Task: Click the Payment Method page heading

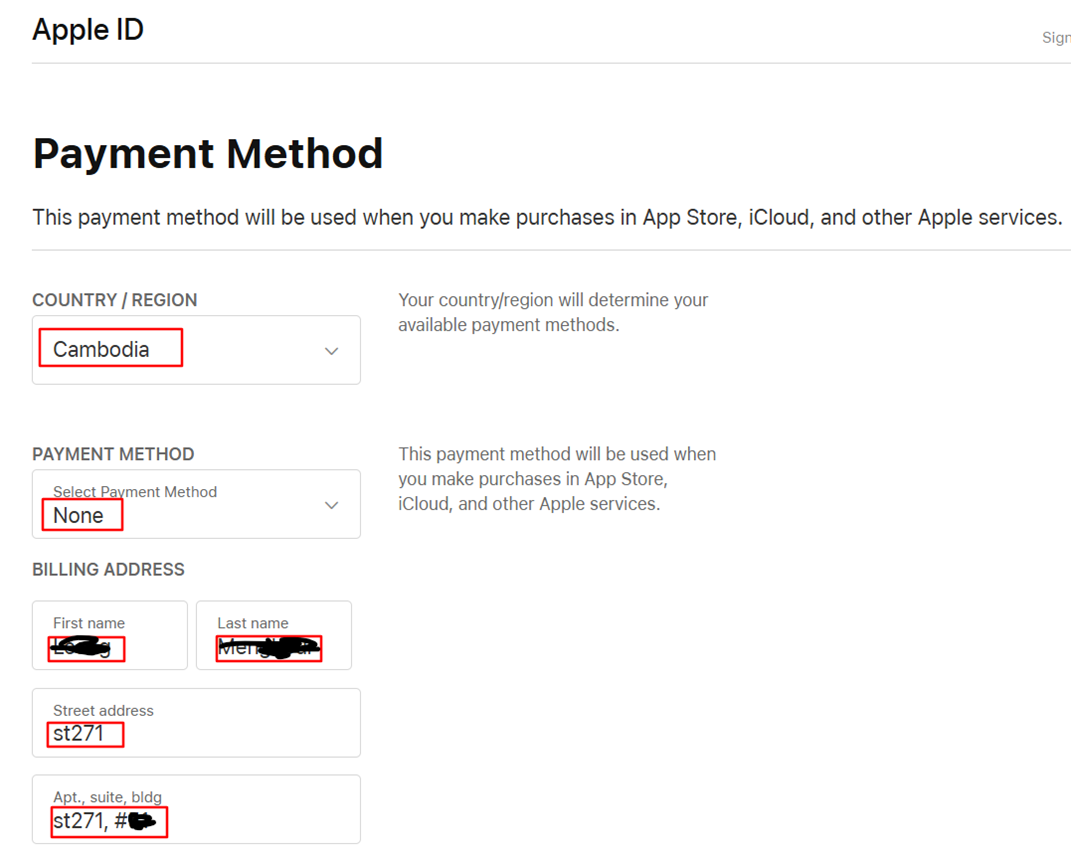Action: 208,153
